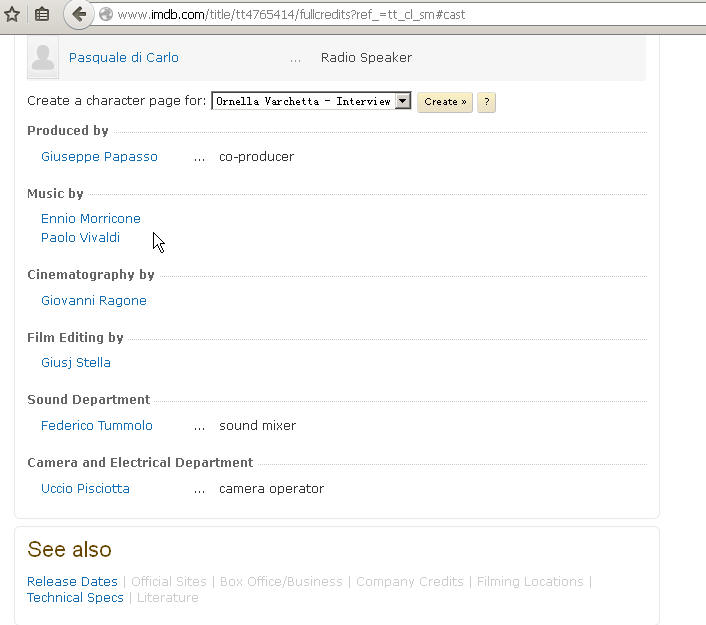The image size is (706, 625).
Task: Click Pasquale di Carlo's placeholder photo
Action: tap(43, 58)
